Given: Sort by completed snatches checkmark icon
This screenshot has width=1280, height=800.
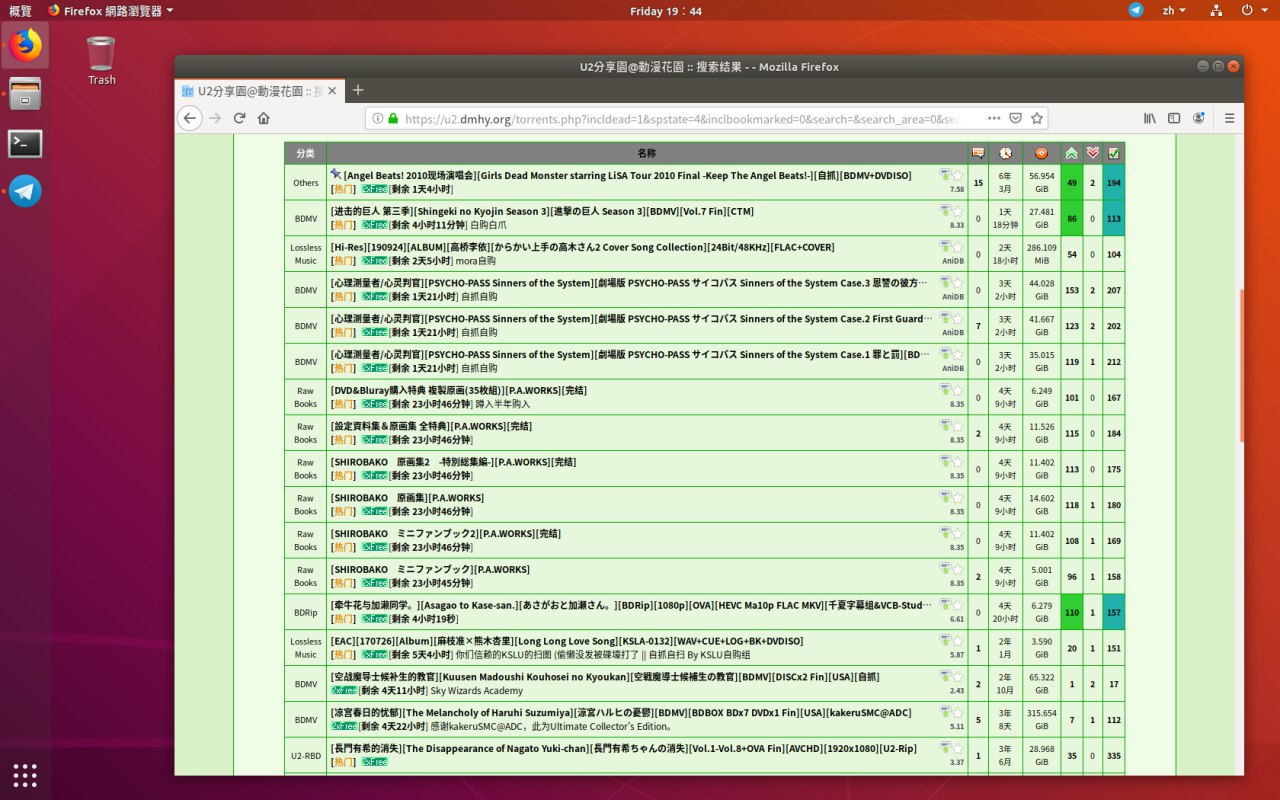Looking at the screenshot, I should point(1113,153).
